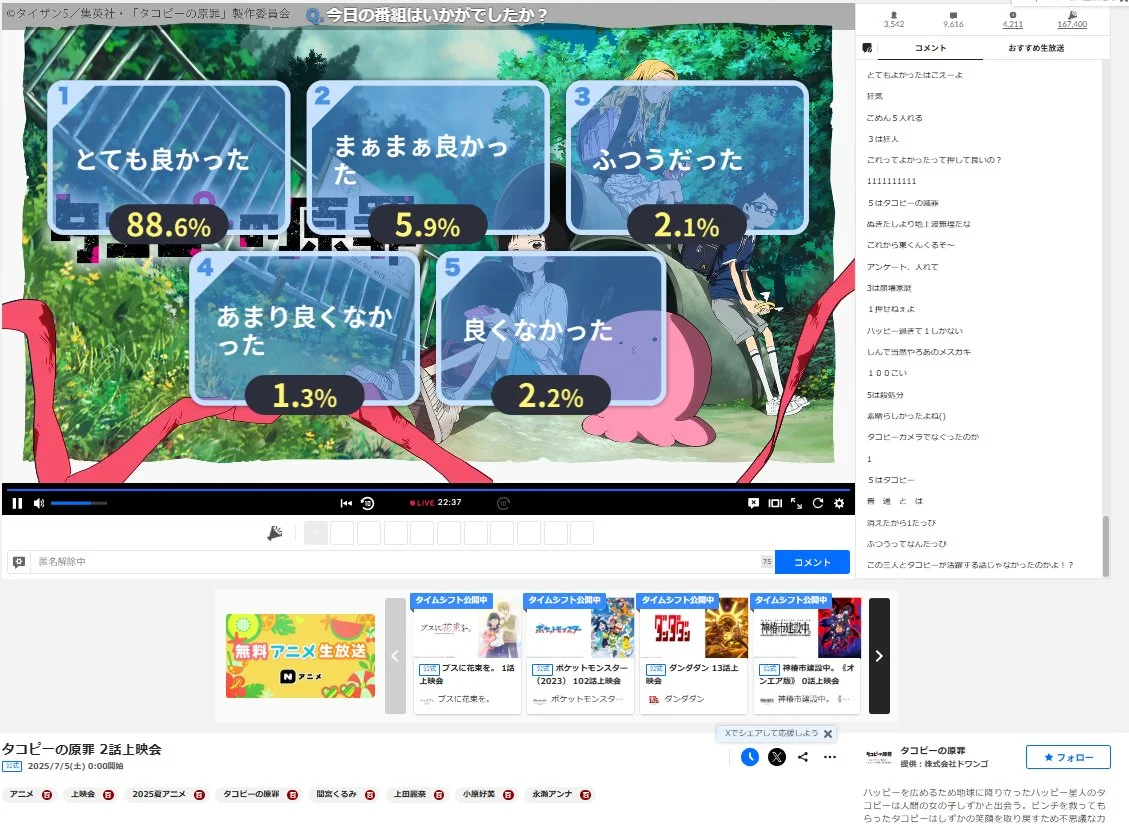The width and height of the screenshot is (1129, 824).
Task: Switch to the おすすめ生放送 tab
Action: coord(1036,48)
